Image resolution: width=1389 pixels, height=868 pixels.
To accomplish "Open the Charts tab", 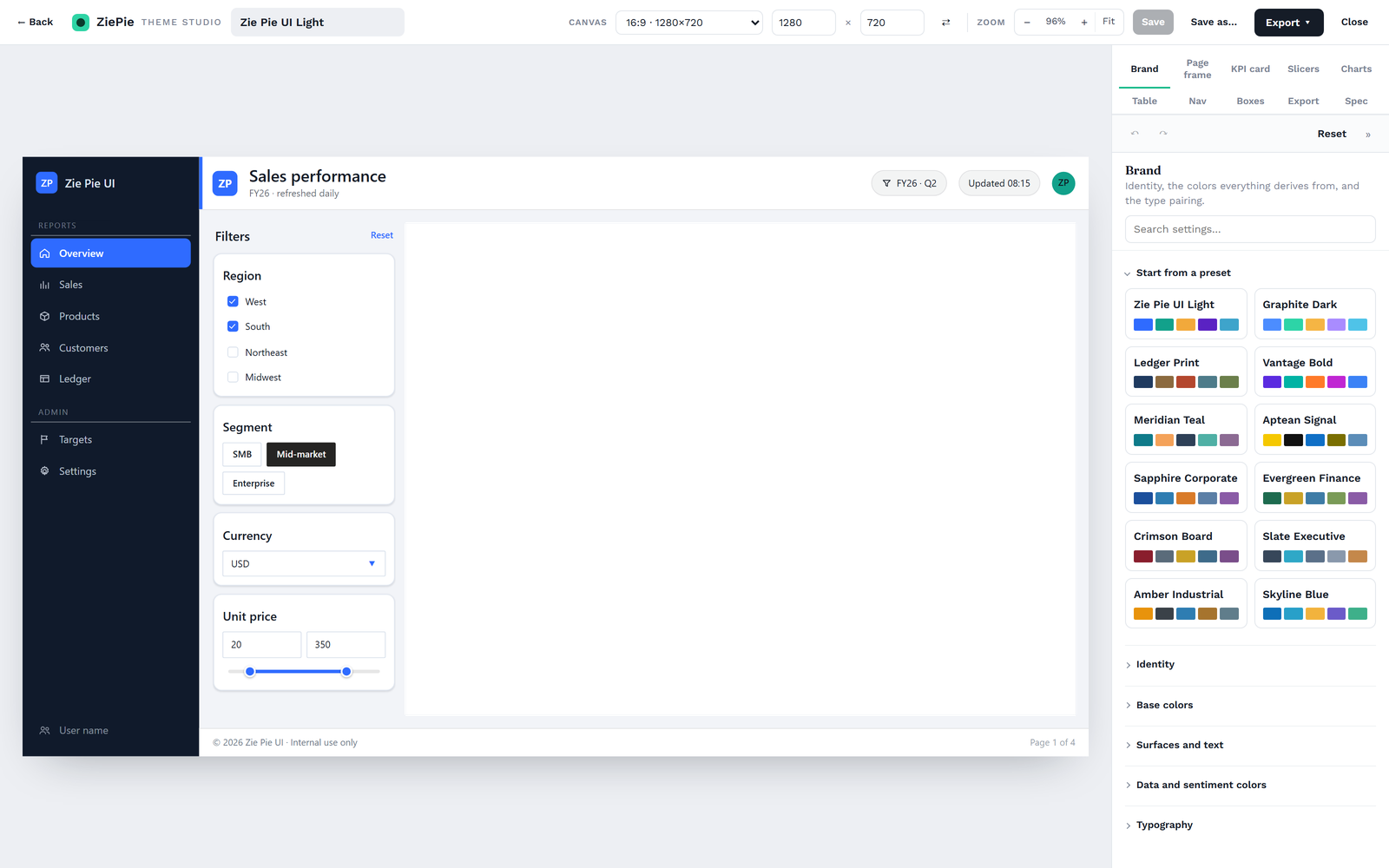I will coord(1356,69).
